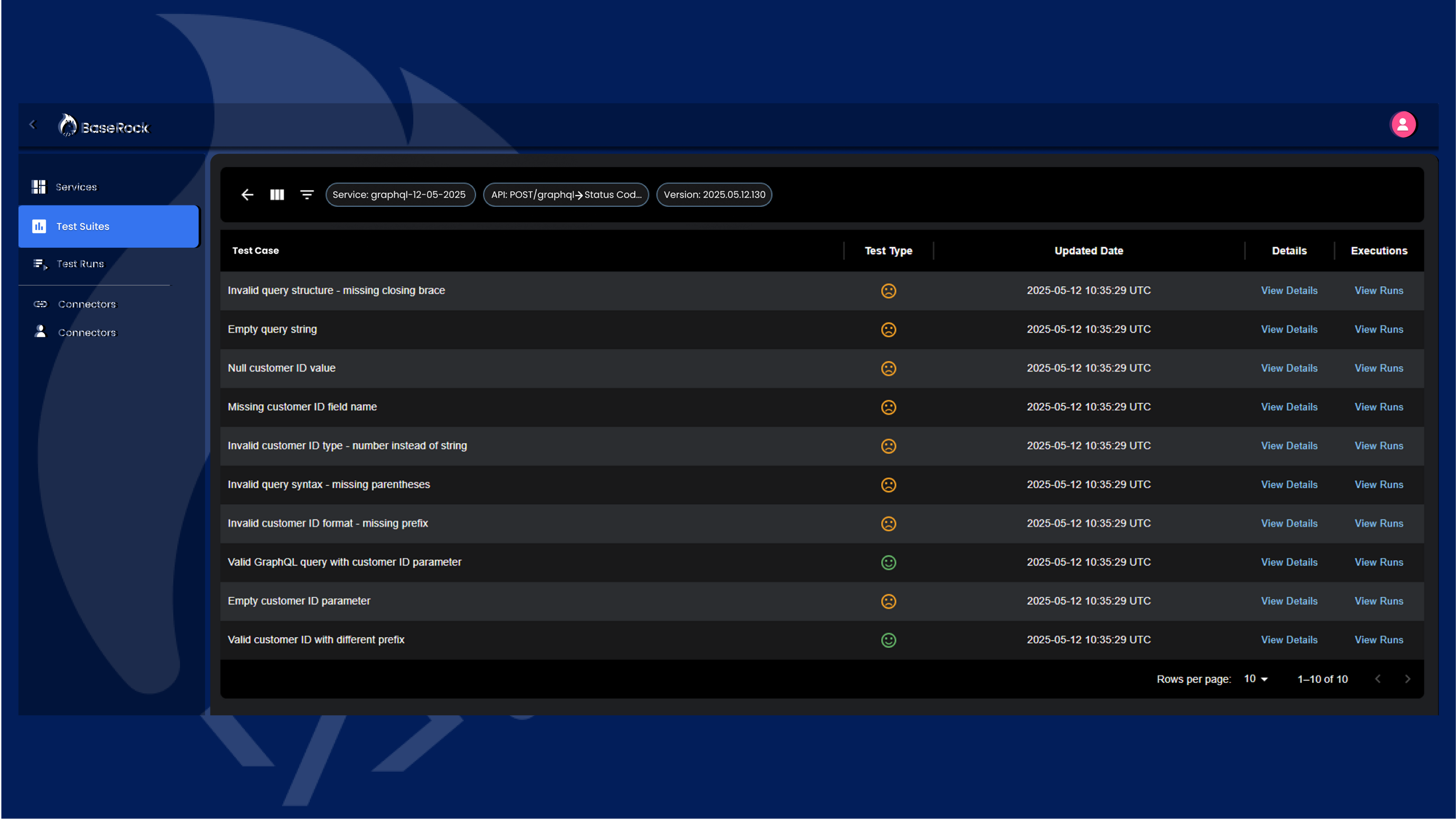The width and height of the screenshot is (1456, 819).
Task: Click sad face icon for Empty customer ID parameter
Action: click(889, 601)
